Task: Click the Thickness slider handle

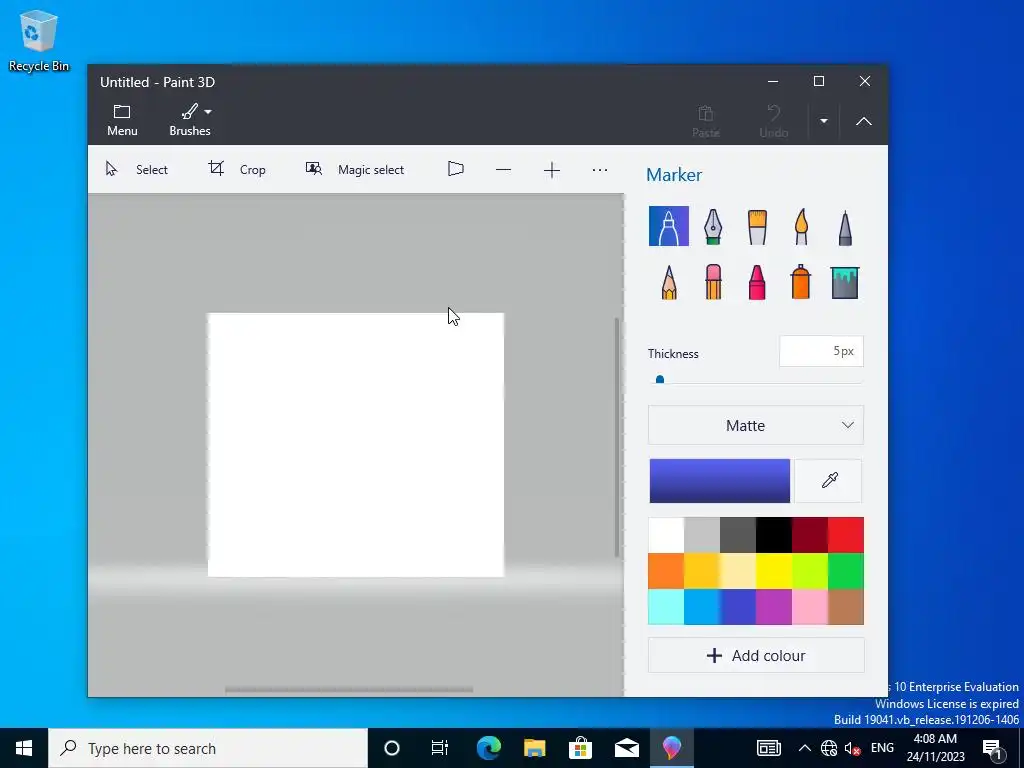Action: 660,379
